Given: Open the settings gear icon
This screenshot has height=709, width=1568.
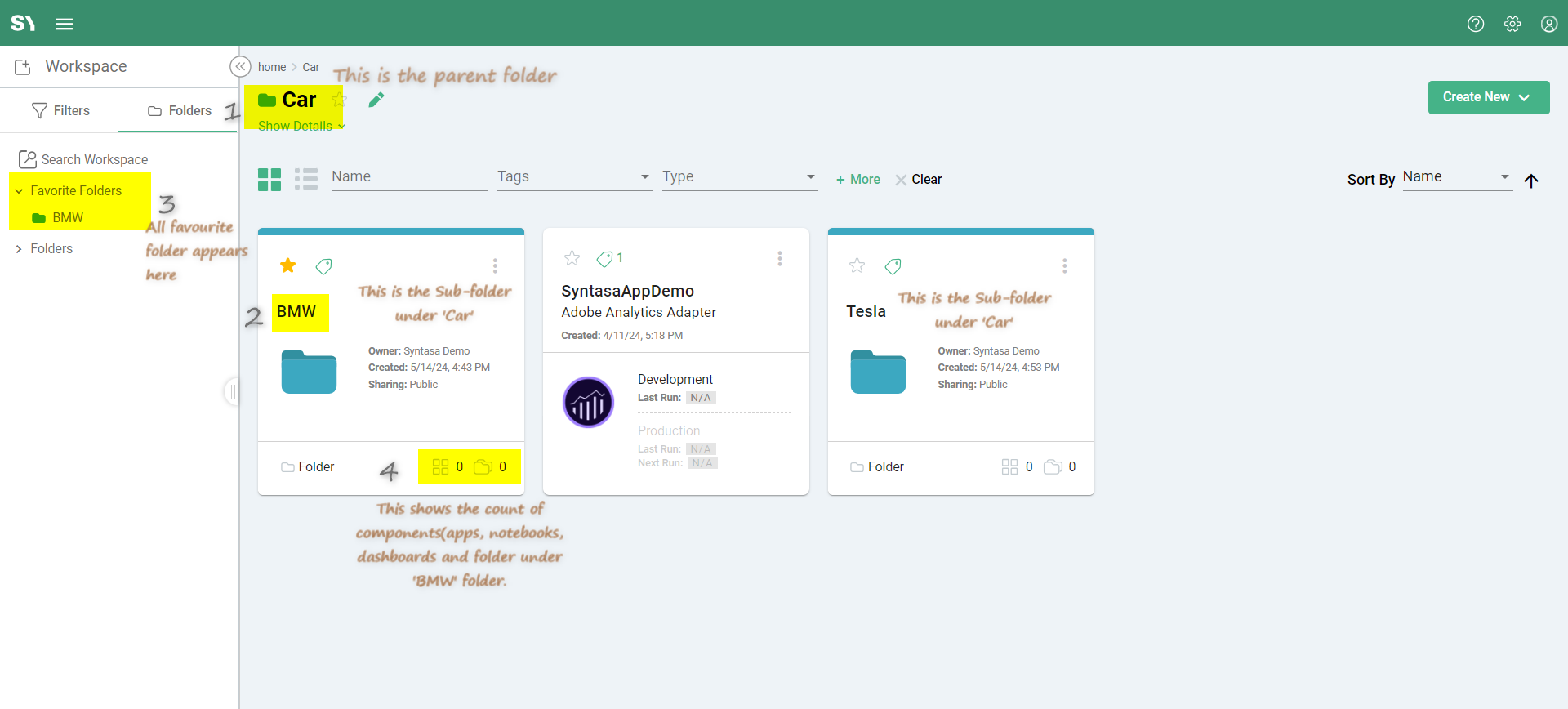Looking at the screenshot, I should click(1512, 24).
